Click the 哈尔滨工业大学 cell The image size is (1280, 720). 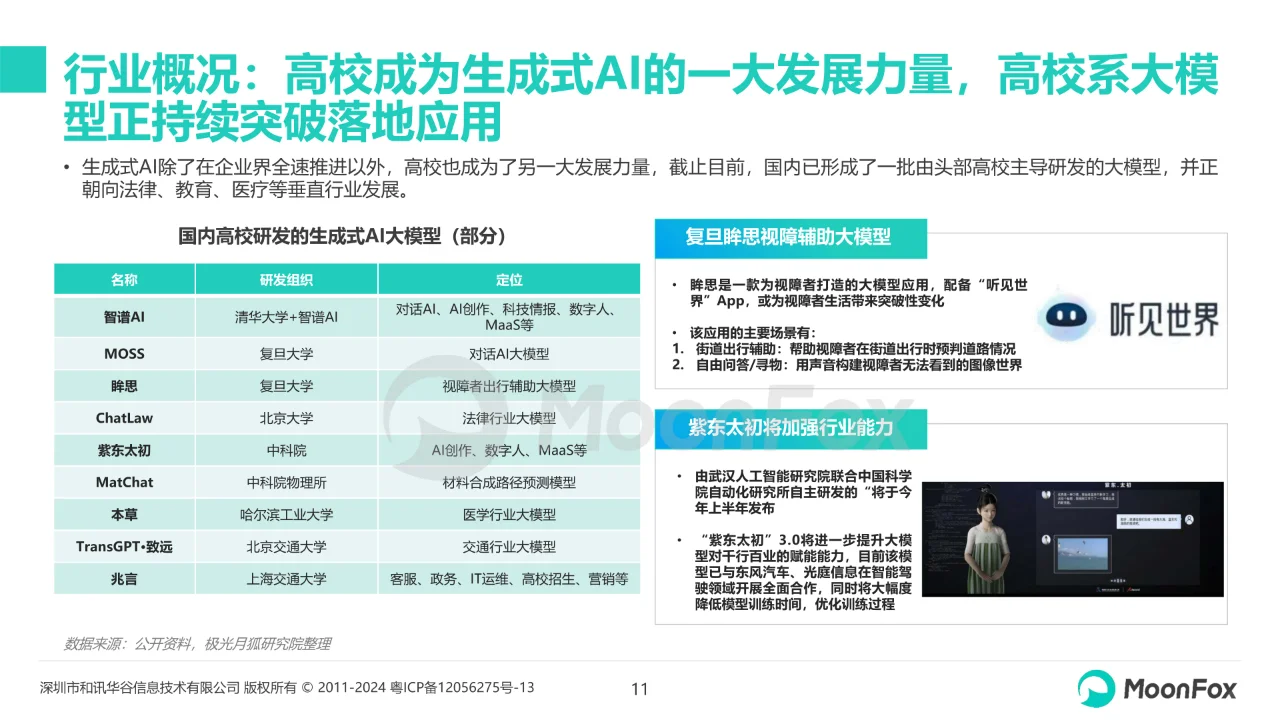(286, 515)
